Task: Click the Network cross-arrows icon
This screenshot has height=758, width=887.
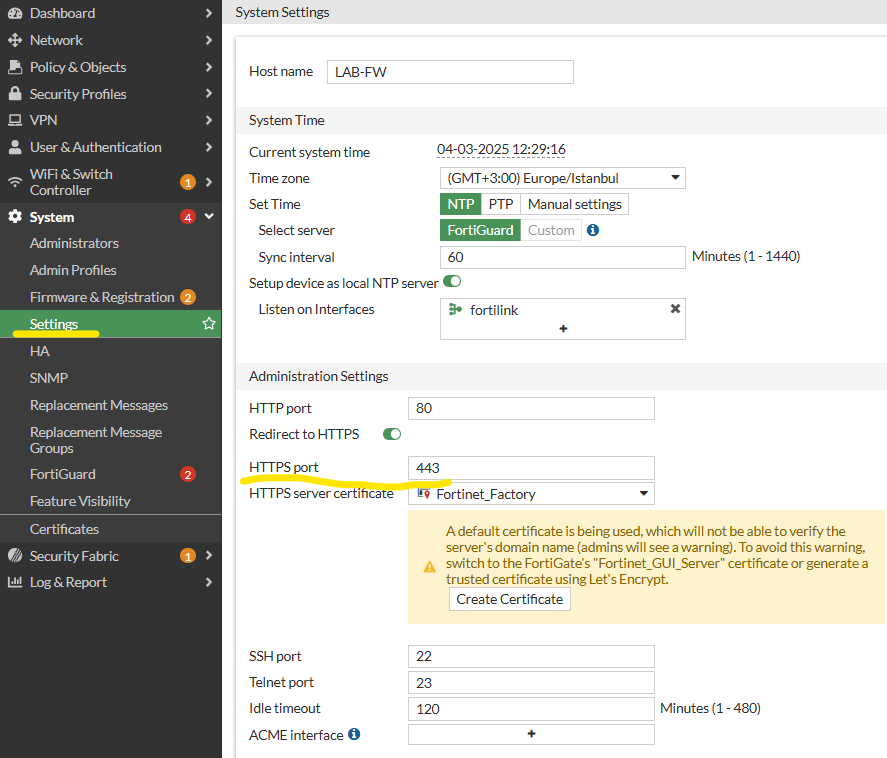Action: pyautogui.click(x=15, y=40)
